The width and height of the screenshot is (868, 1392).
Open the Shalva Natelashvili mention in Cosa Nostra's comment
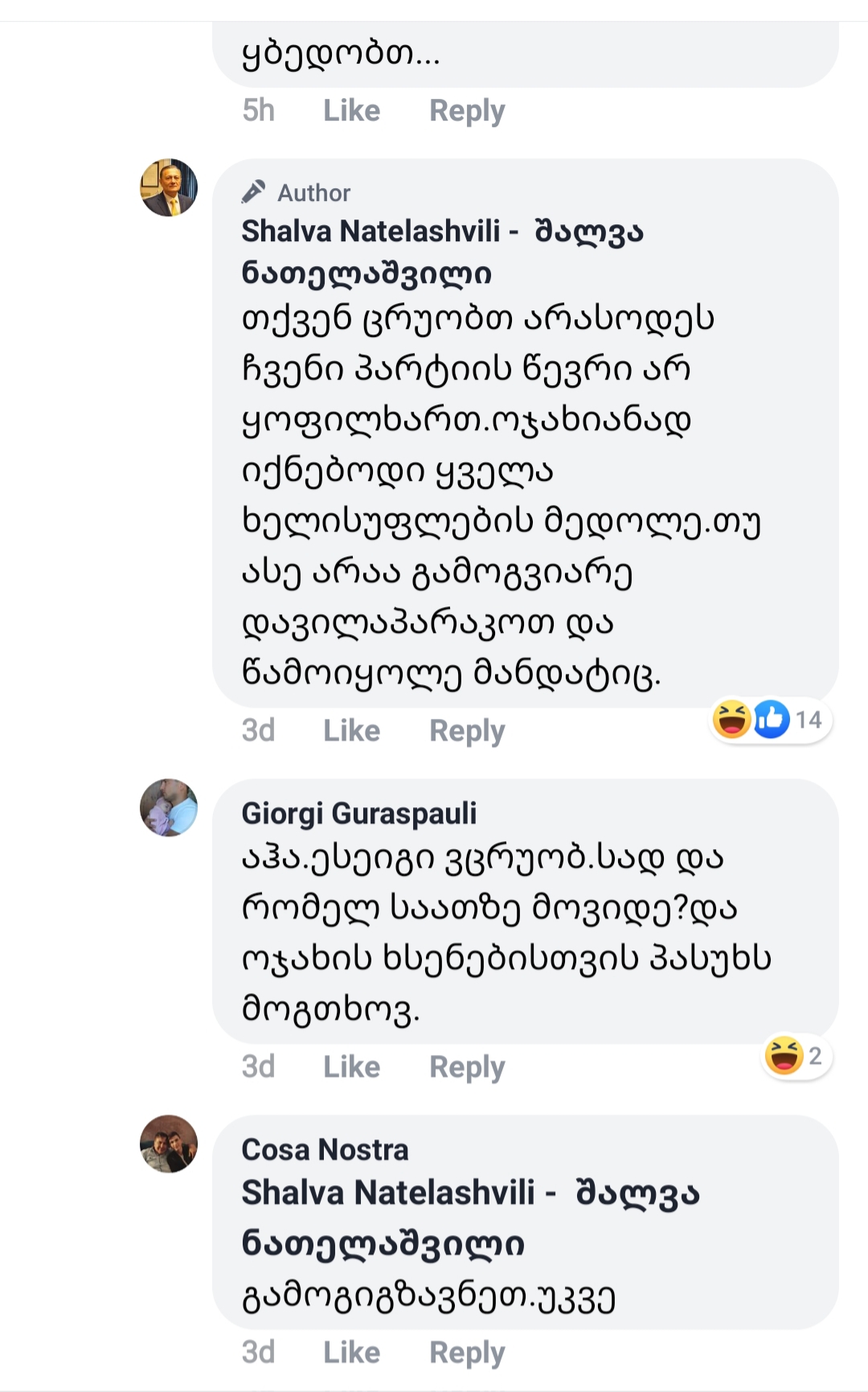[x=469, y=1193]
